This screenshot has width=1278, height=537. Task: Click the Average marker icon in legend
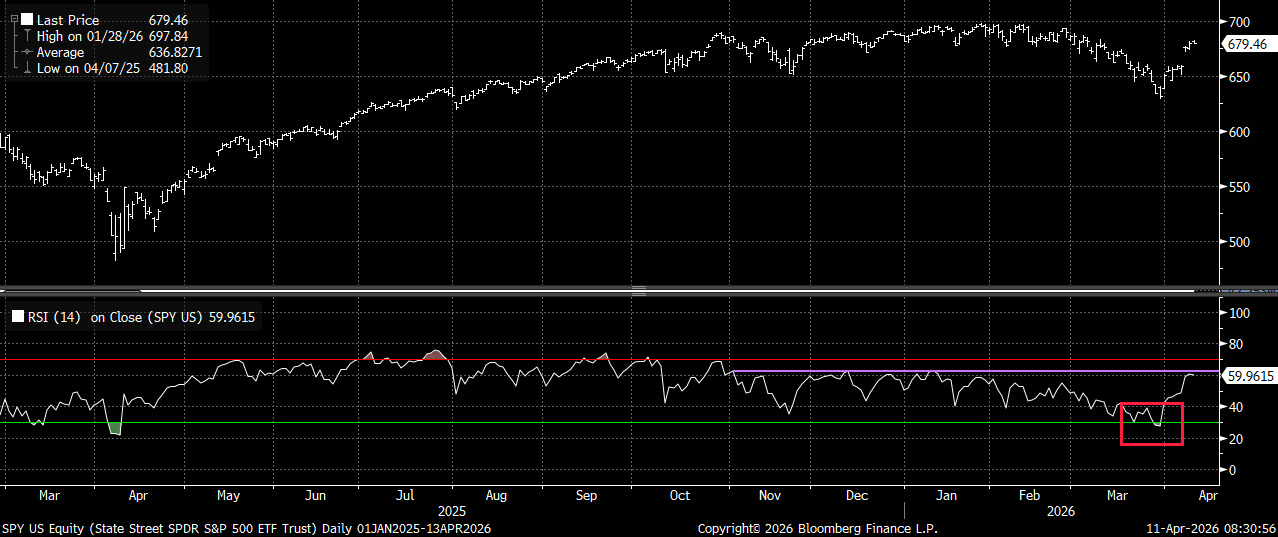26,52
